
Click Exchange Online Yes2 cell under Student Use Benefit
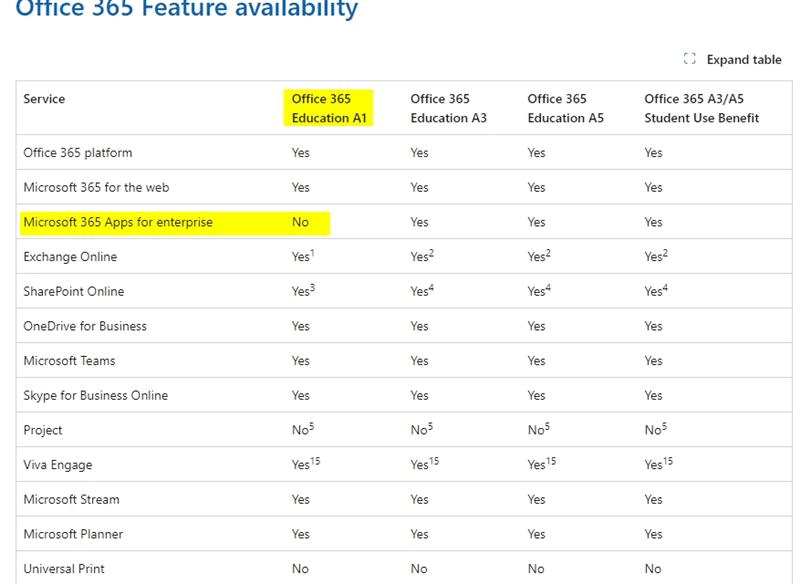point(656,256)
